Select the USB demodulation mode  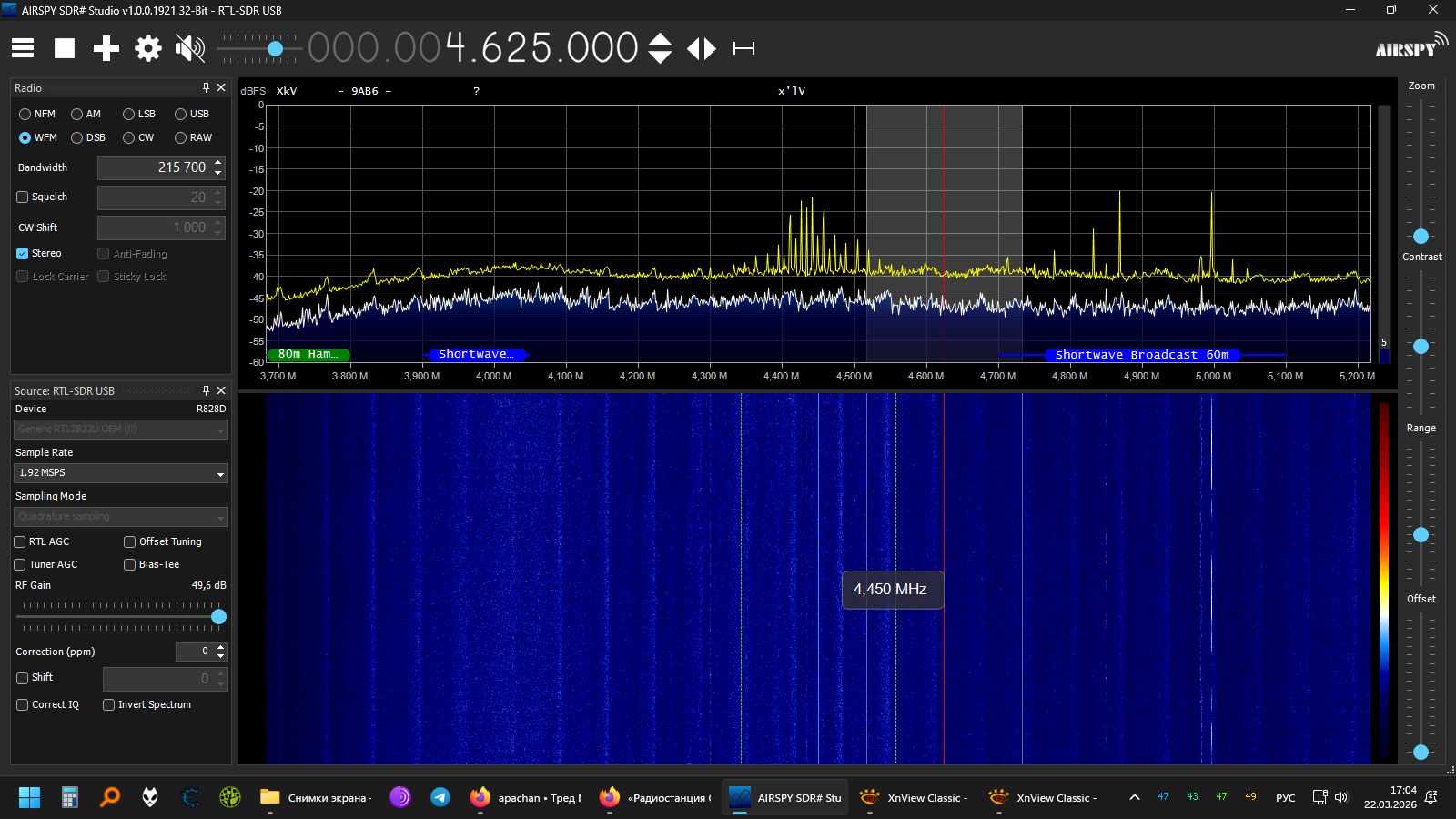(181, 115)
